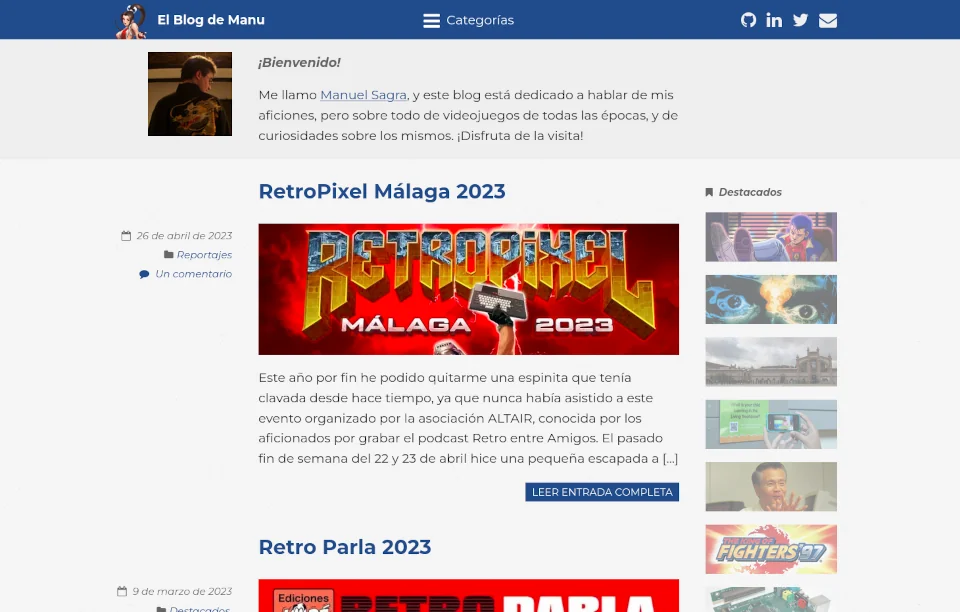Click El Blog de Manu home title
Image resolution: width=960 pixels, height=612 pixels.
coord(211,19)
